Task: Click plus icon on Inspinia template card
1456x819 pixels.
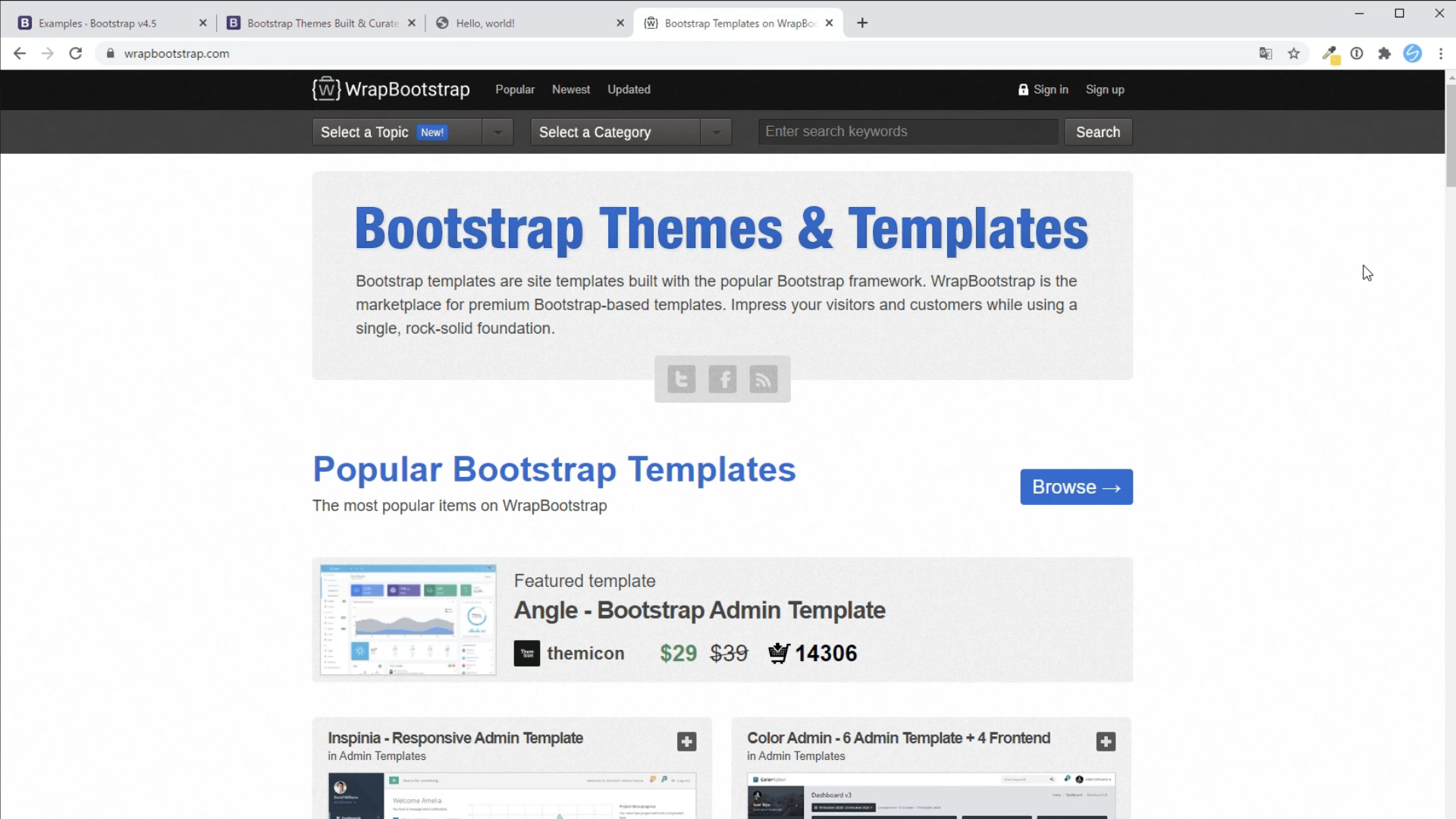Action: 686,742
